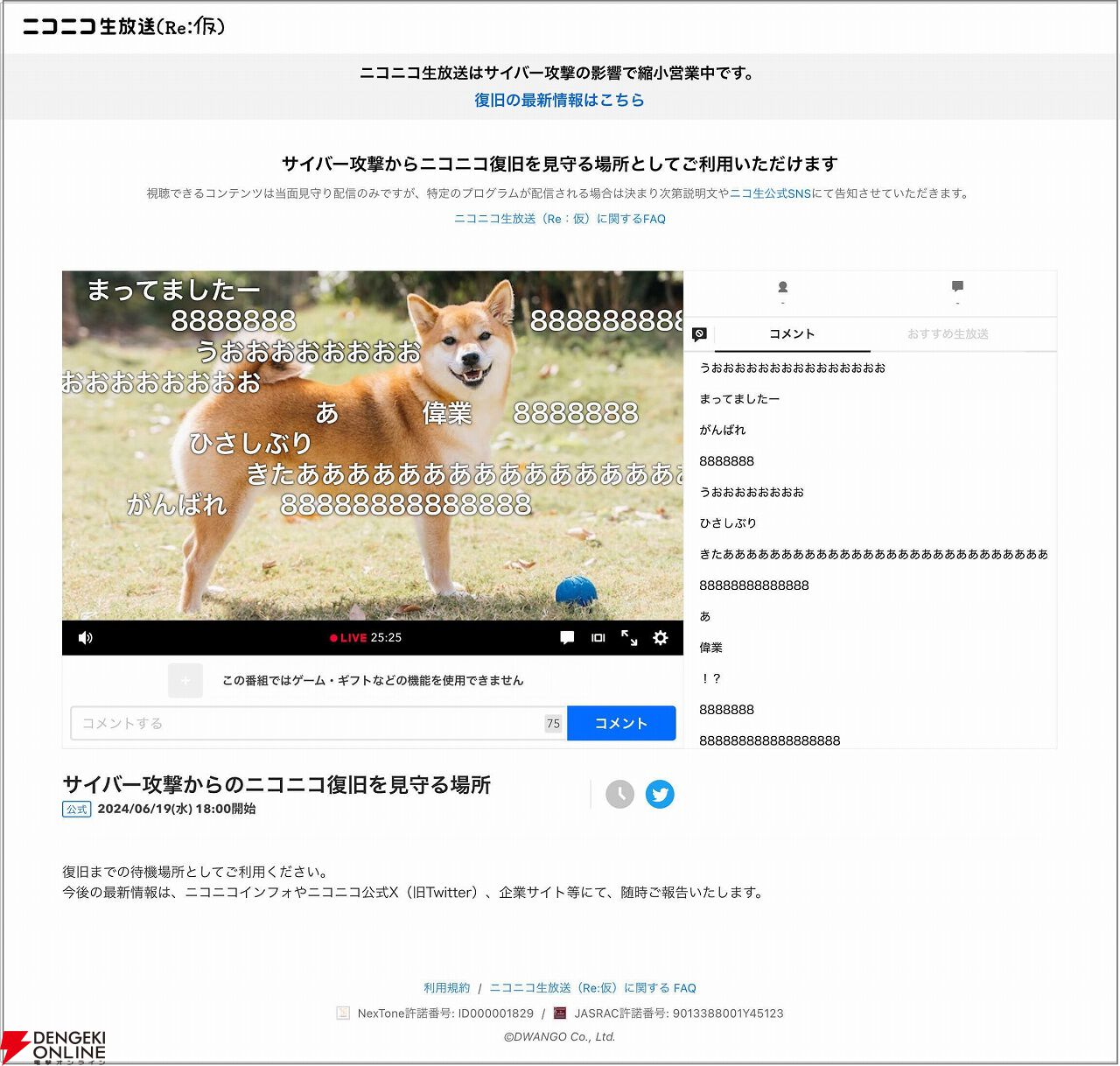The width and height of the screenshot is (1120, 1066).
Task: Switch to theater mode in the player
Action: pyautogui.click(x=598, y=638)
